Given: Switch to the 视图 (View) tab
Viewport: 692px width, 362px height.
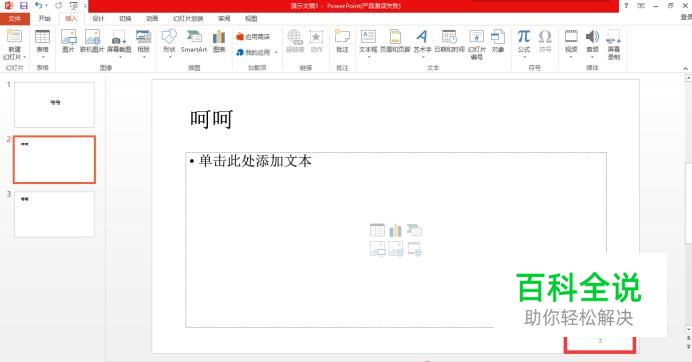Looking at the screenshot, I should 251,19.
